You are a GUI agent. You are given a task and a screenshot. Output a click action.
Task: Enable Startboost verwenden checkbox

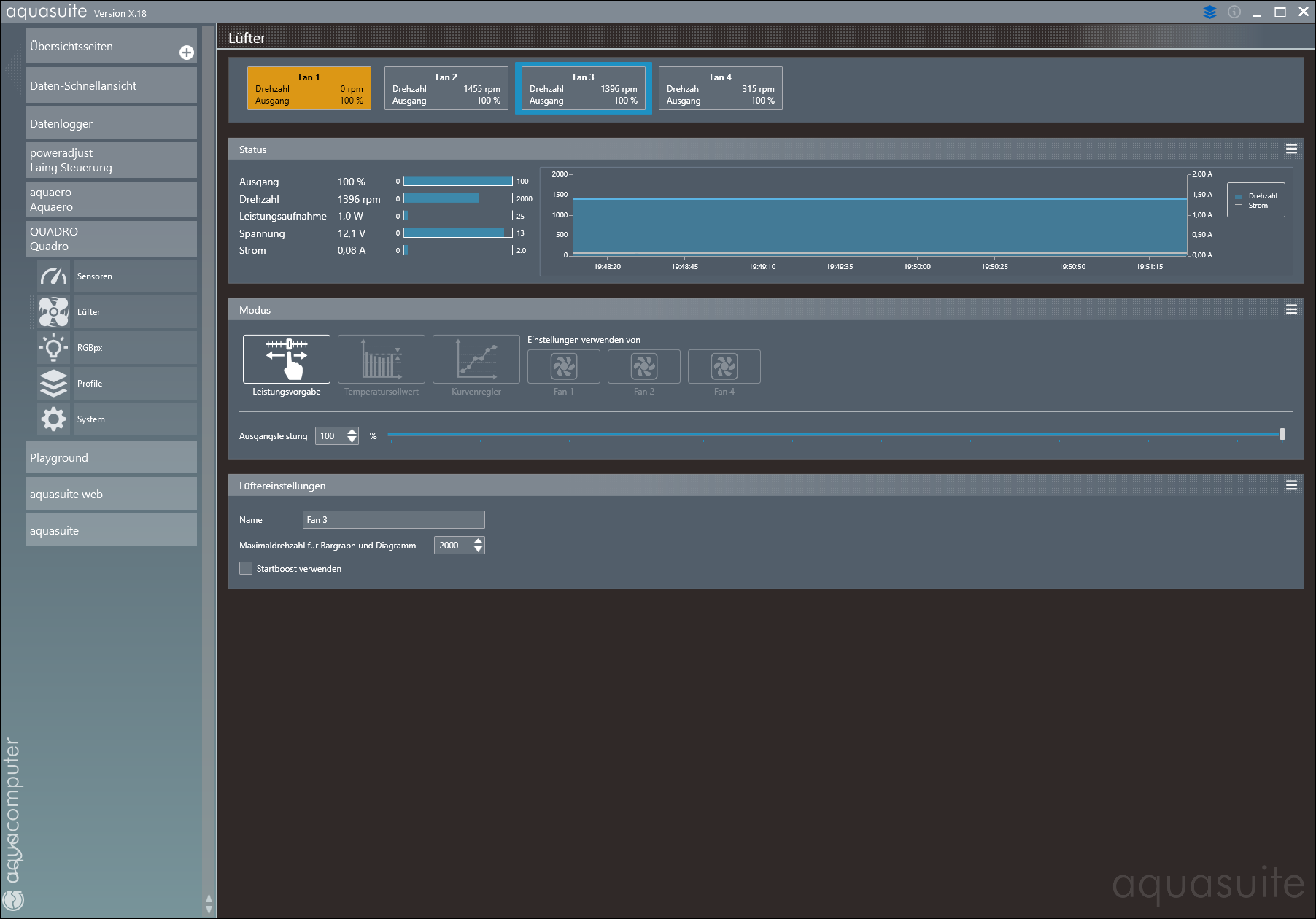click(x=246, y=568)
